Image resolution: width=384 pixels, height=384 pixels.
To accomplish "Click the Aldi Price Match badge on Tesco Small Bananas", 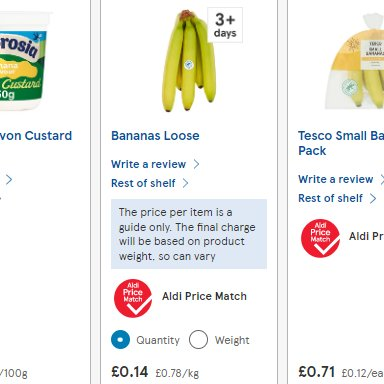I will 320,238.
